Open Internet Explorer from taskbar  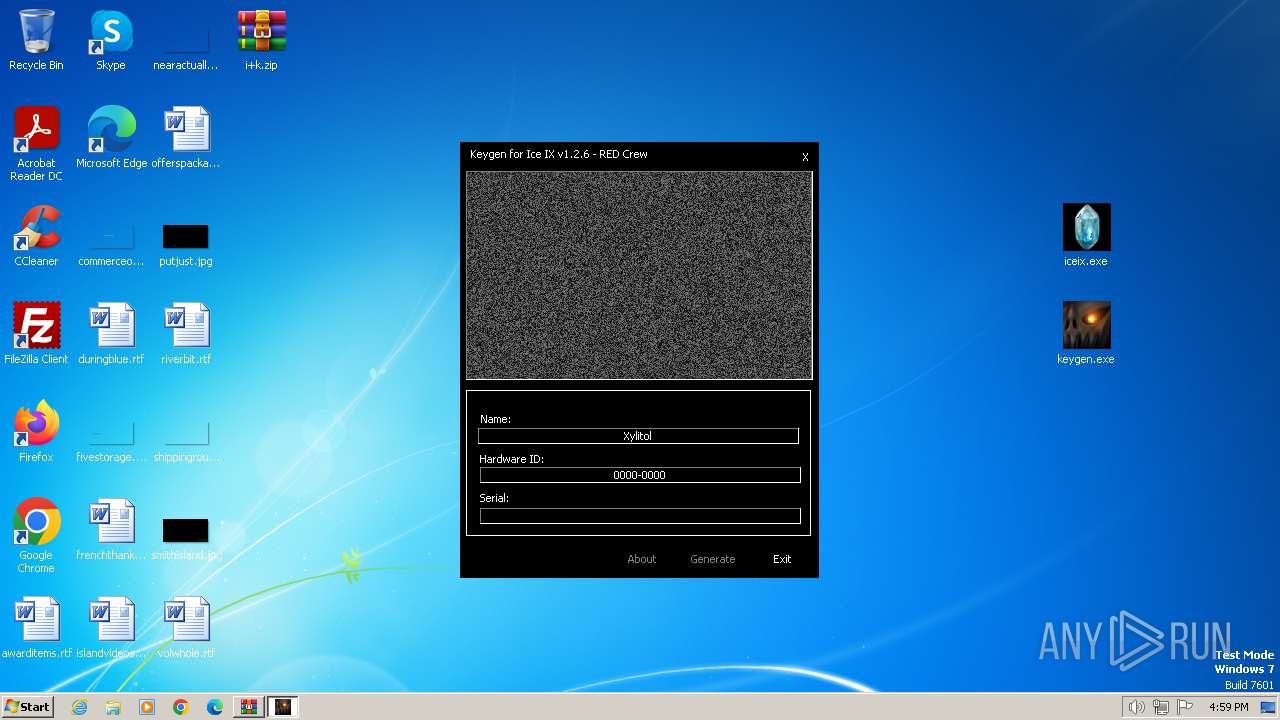click(x=79, y=707)
